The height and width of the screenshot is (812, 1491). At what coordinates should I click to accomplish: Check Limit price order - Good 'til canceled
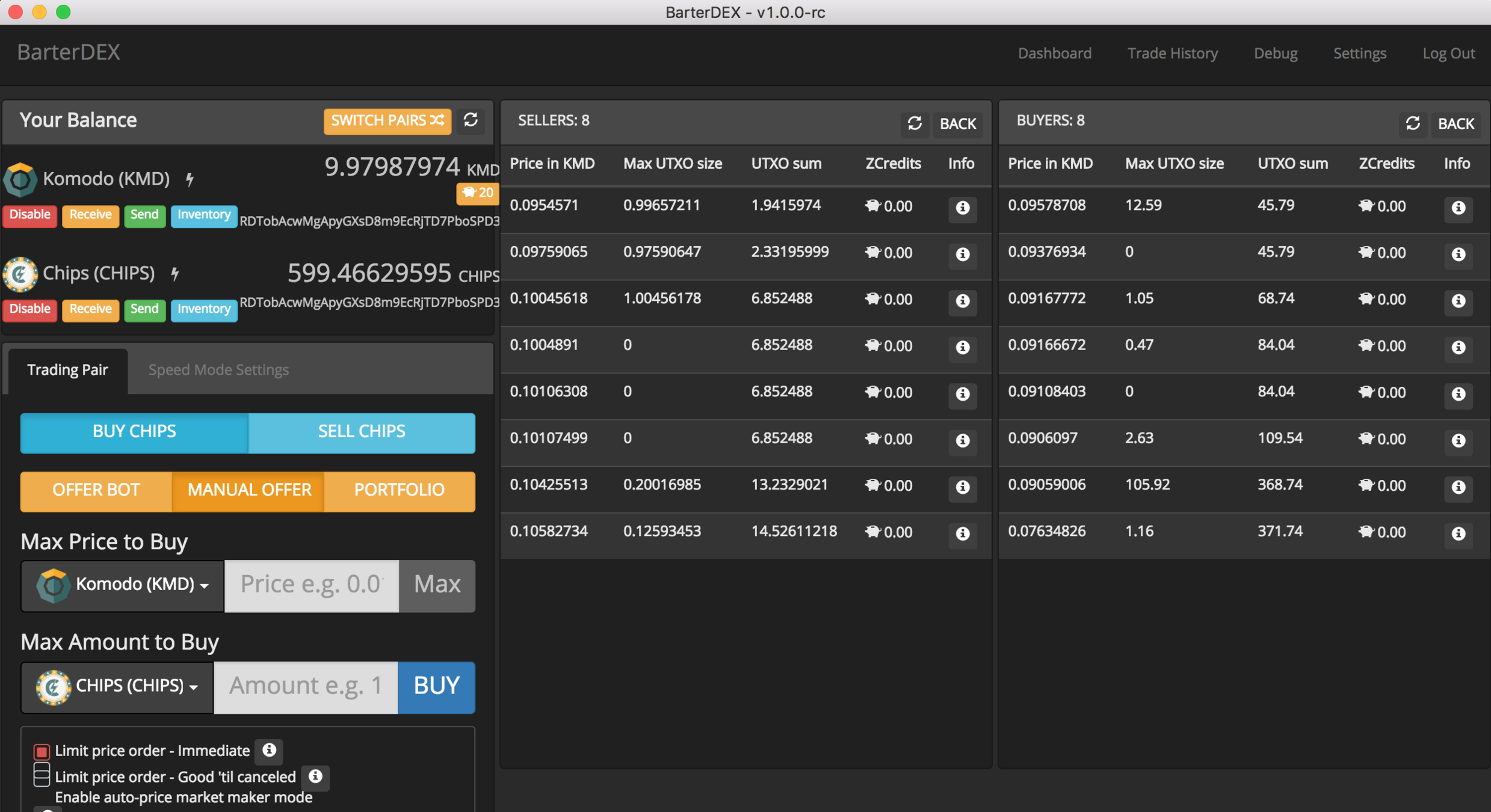tap(42, 775)
